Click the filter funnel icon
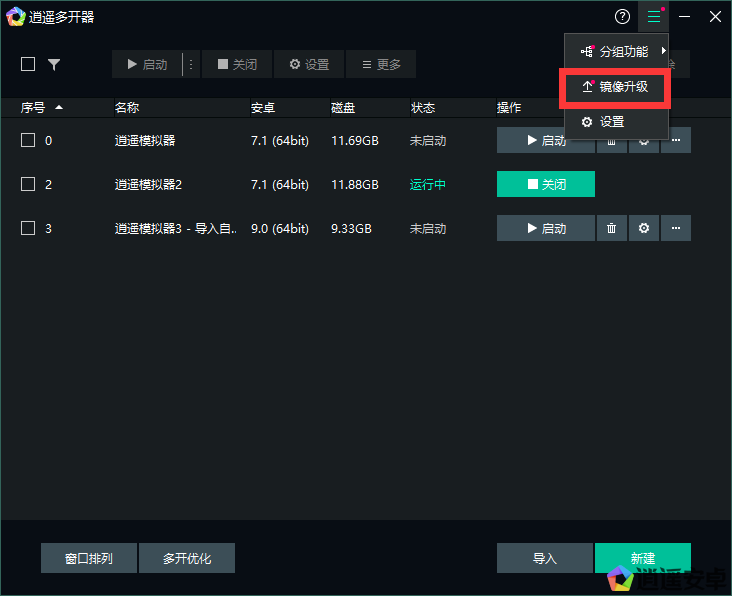The height and width of the screenshot is (596, 732). (x=54, y=65)
